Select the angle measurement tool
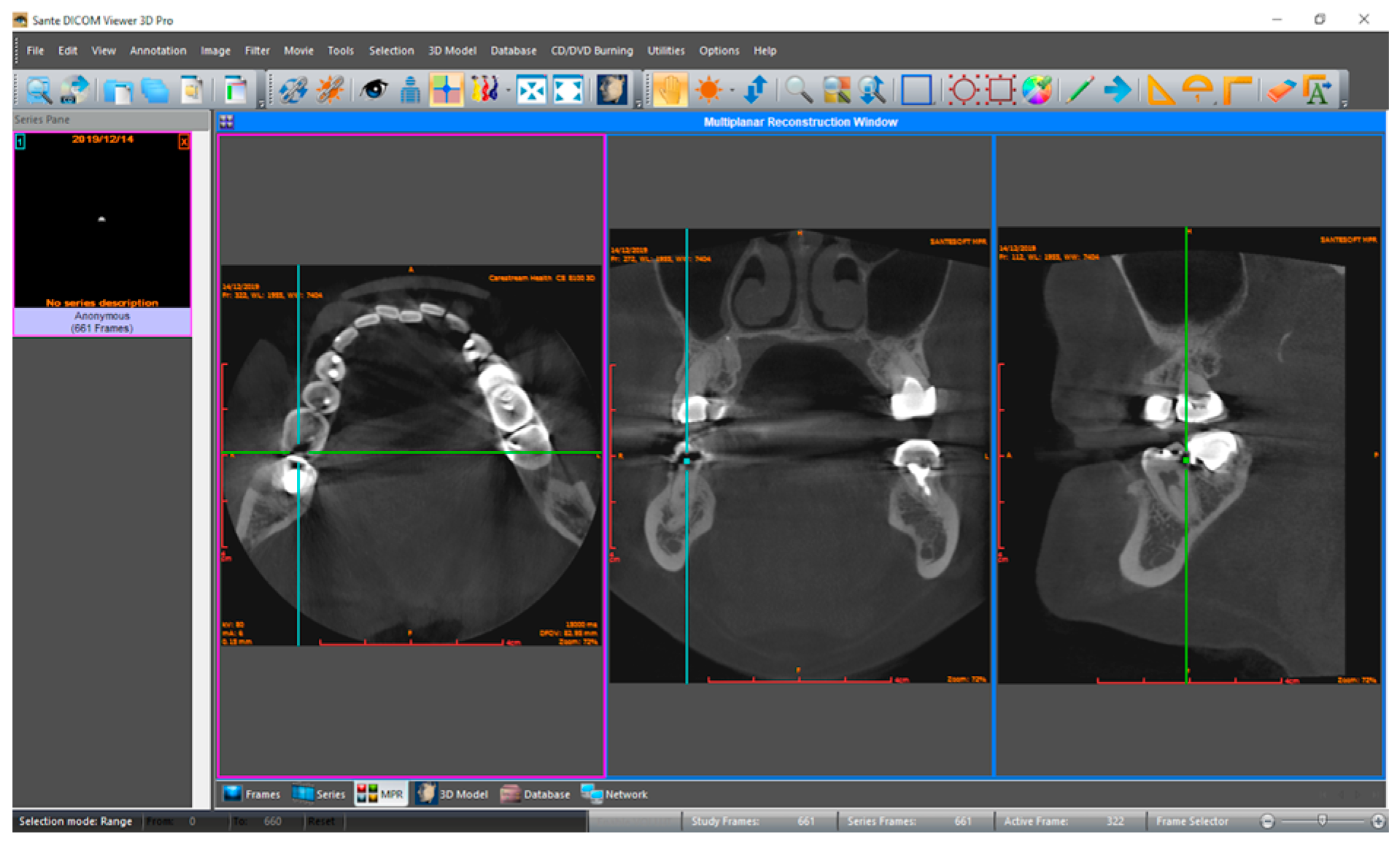This screenshot has width=1400, height=846. (x=1160, y=89)
